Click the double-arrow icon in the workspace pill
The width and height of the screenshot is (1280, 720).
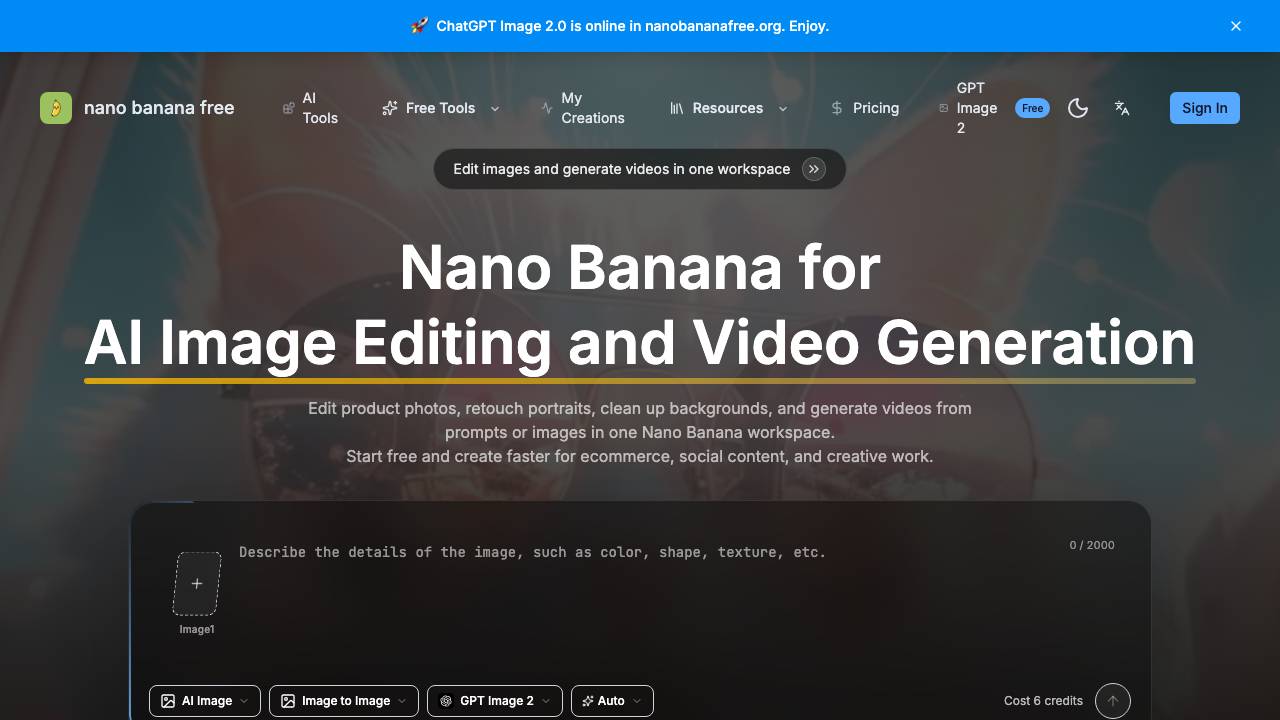[x=814, y=169]
